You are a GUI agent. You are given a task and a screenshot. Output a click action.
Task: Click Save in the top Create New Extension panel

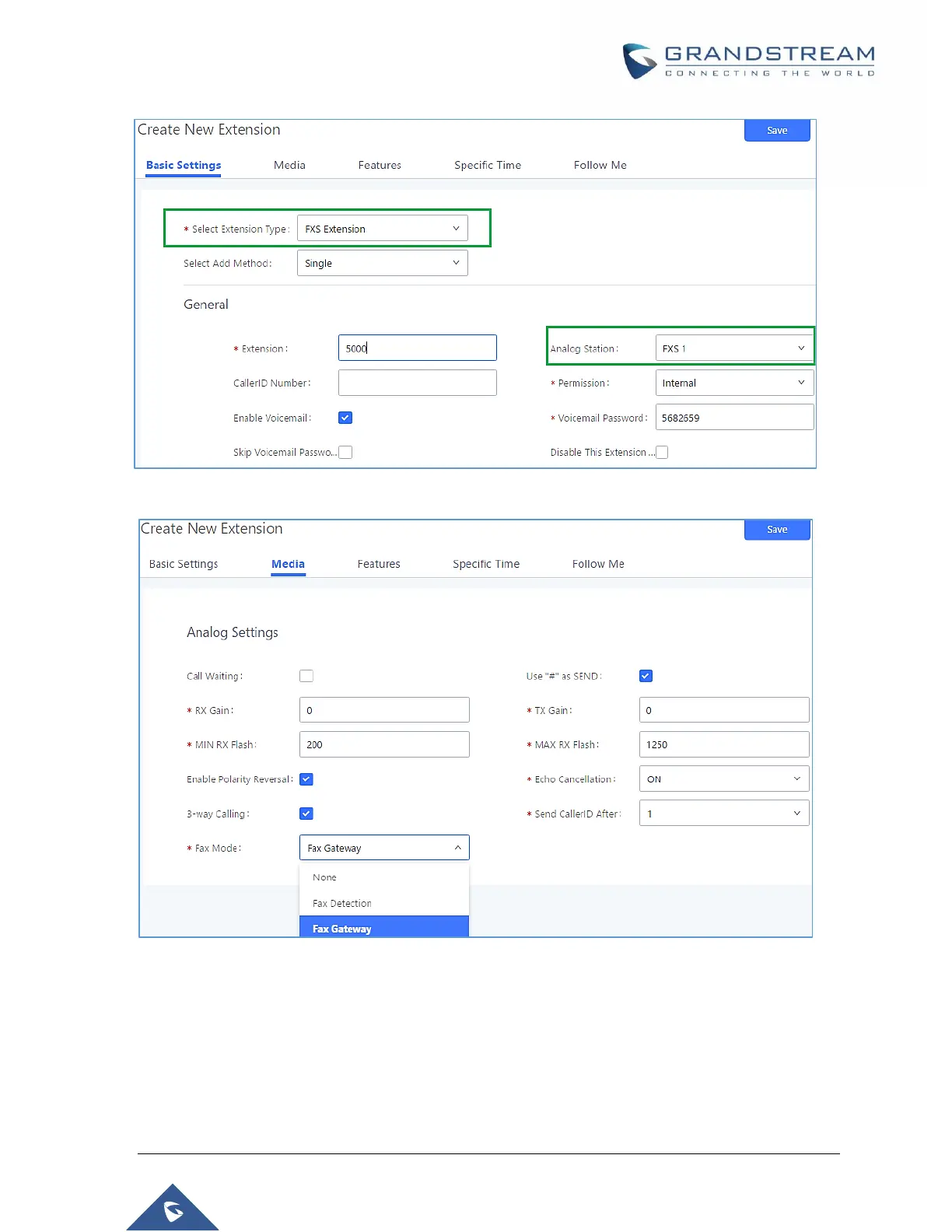pyautogui.click(x=777, y=131)
